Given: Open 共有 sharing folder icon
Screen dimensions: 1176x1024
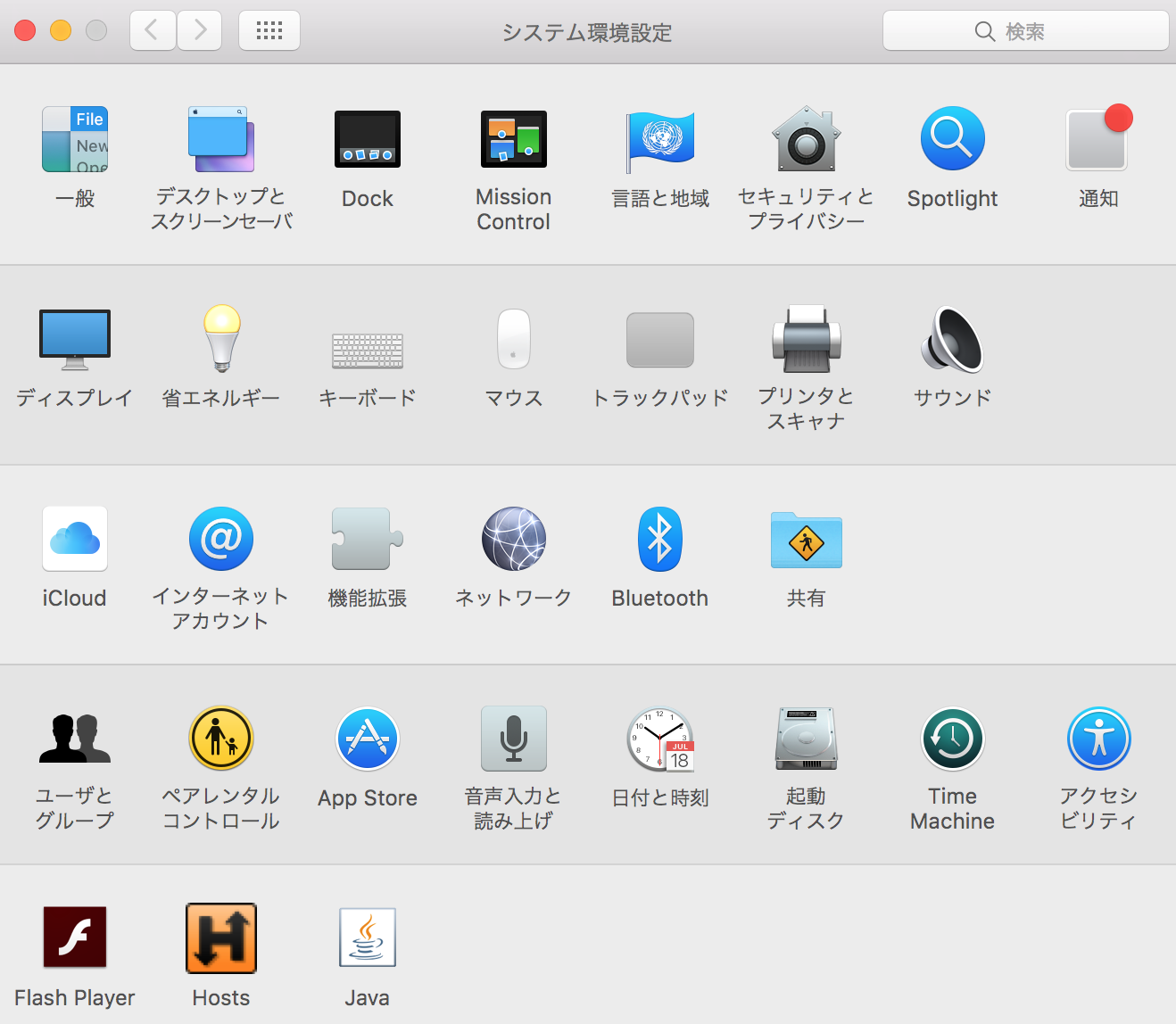Looking at the screenshot, I should point(807,540).
